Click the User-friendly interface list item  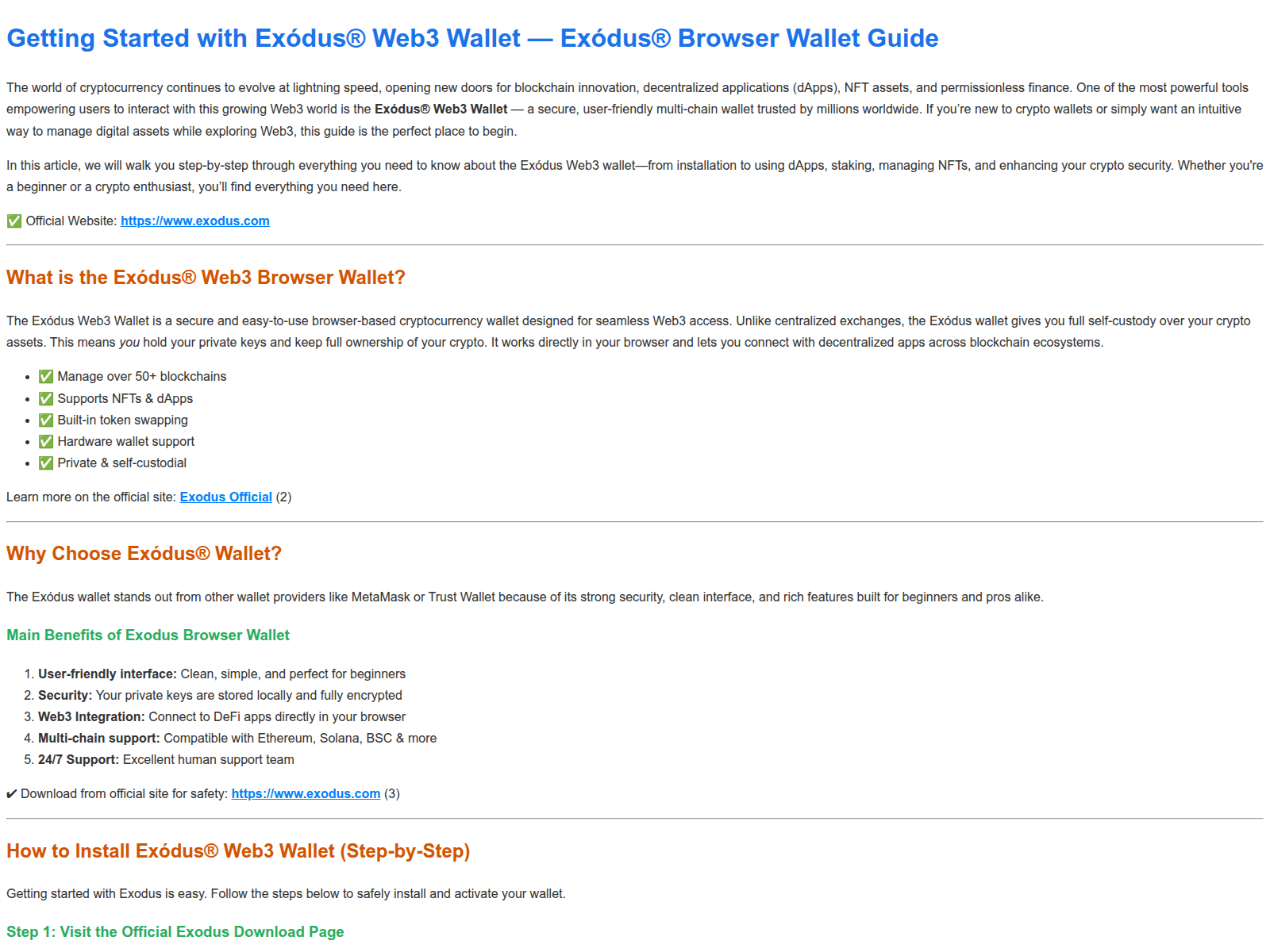[221, 674]
